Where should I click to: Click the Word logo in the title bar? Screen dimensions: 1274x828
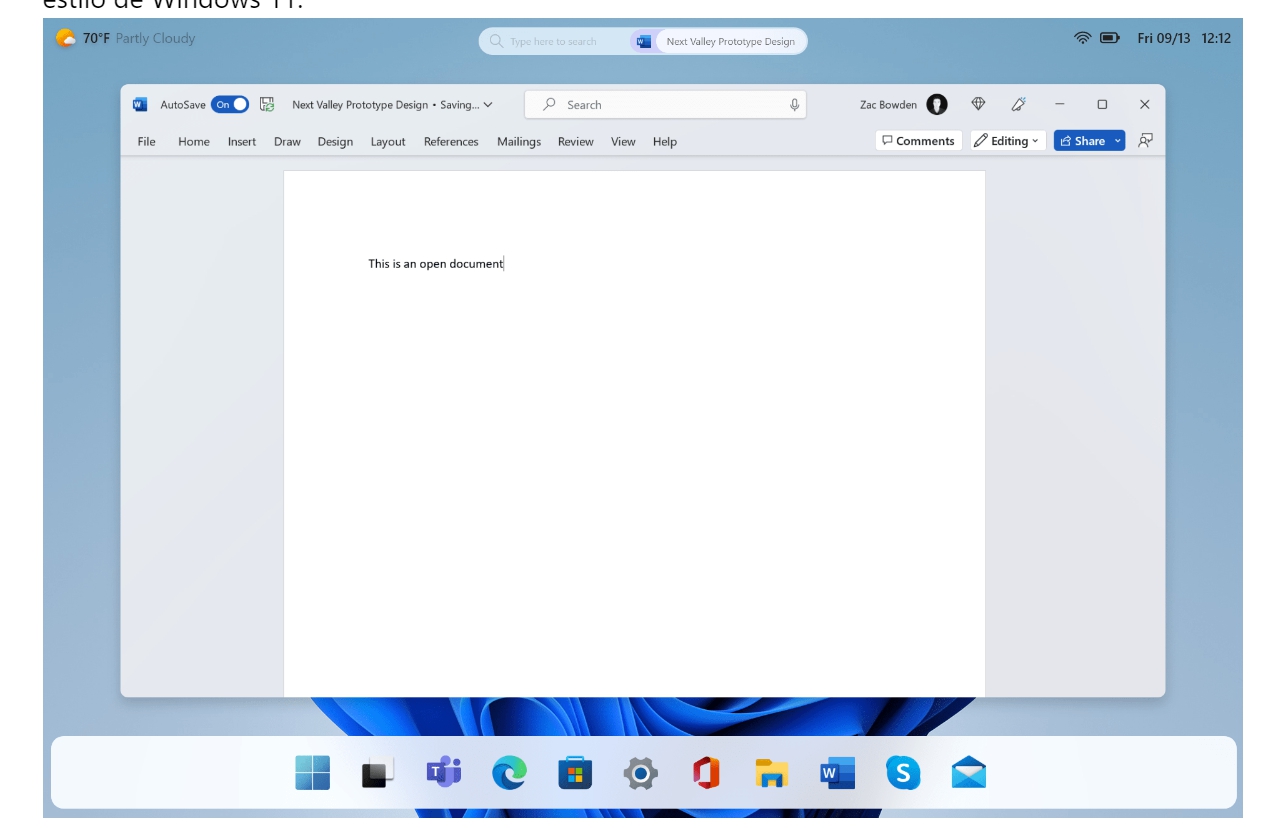click(138, 104)
